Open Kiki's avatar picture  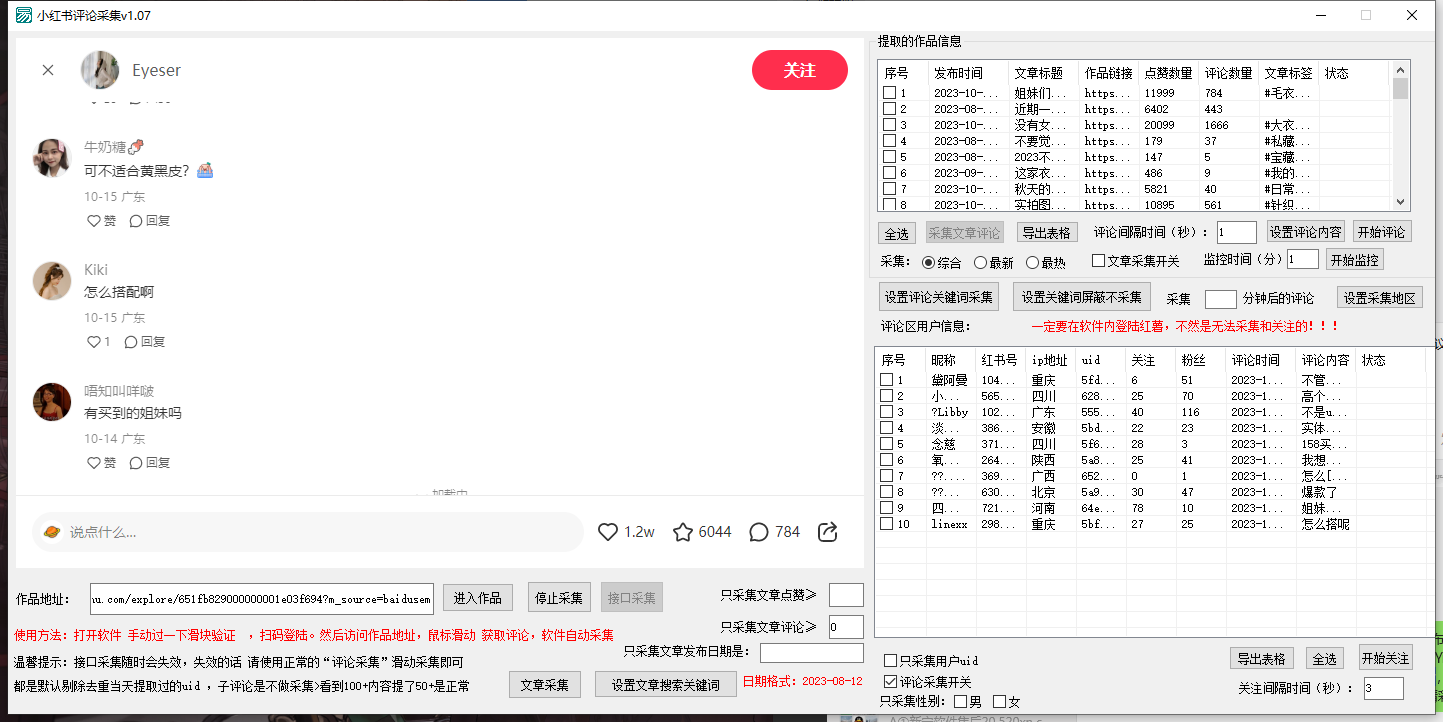(x=52, y=281)
